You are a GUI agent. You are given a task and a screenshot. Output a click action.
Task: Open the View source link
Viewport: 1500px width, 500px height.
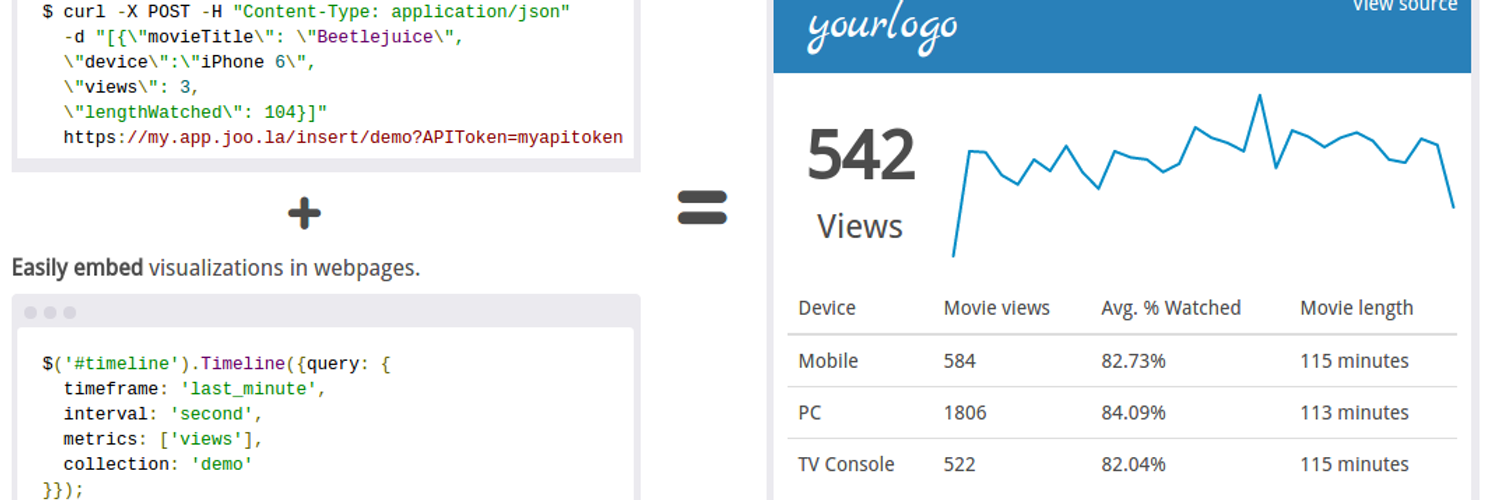point(1404,6)
